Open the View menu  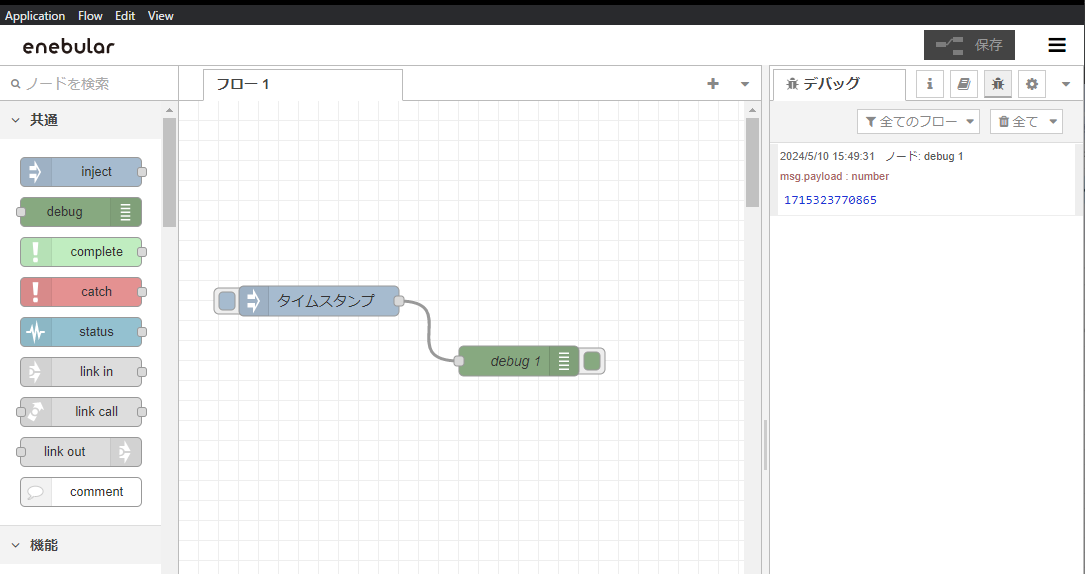click(x=161, y=15)
